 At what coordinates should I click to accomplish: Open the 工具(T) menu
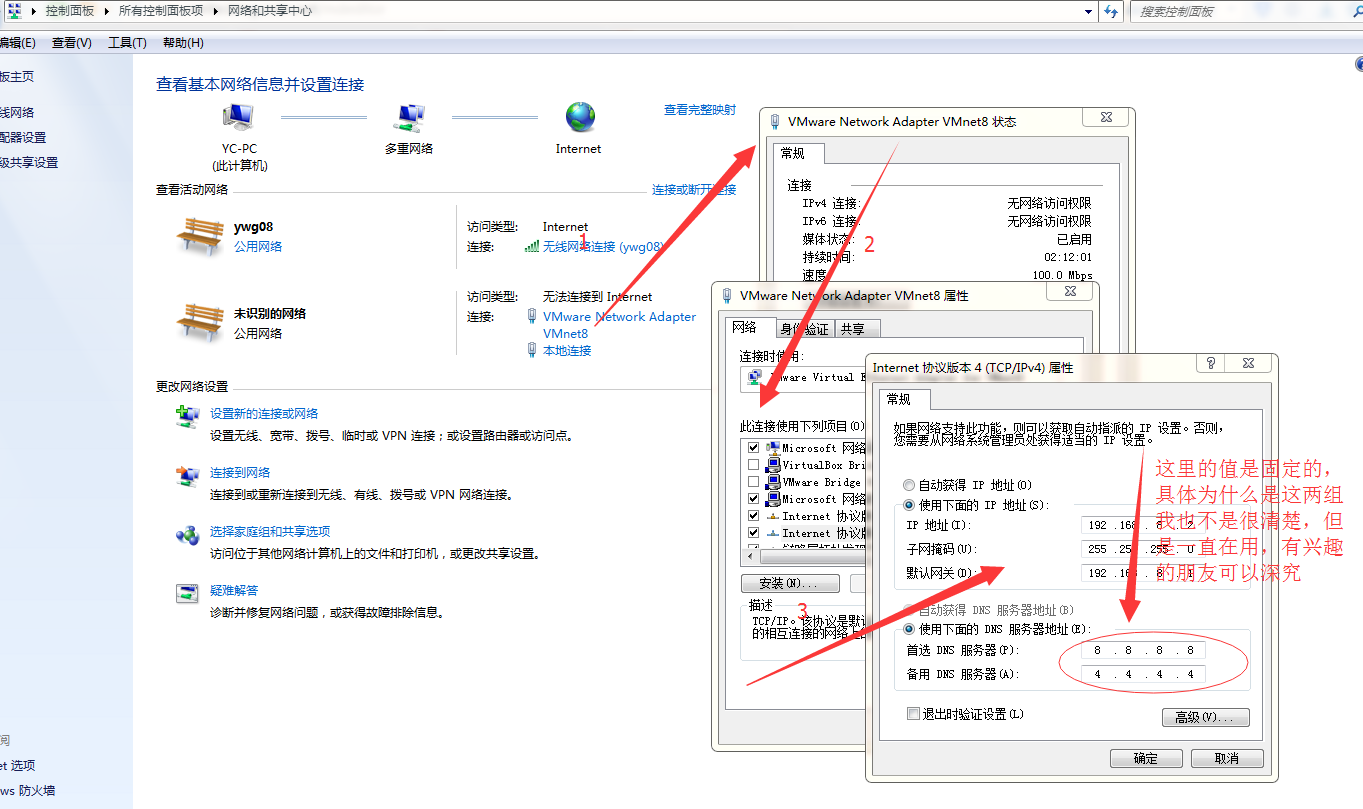click(x=127, y=43)
